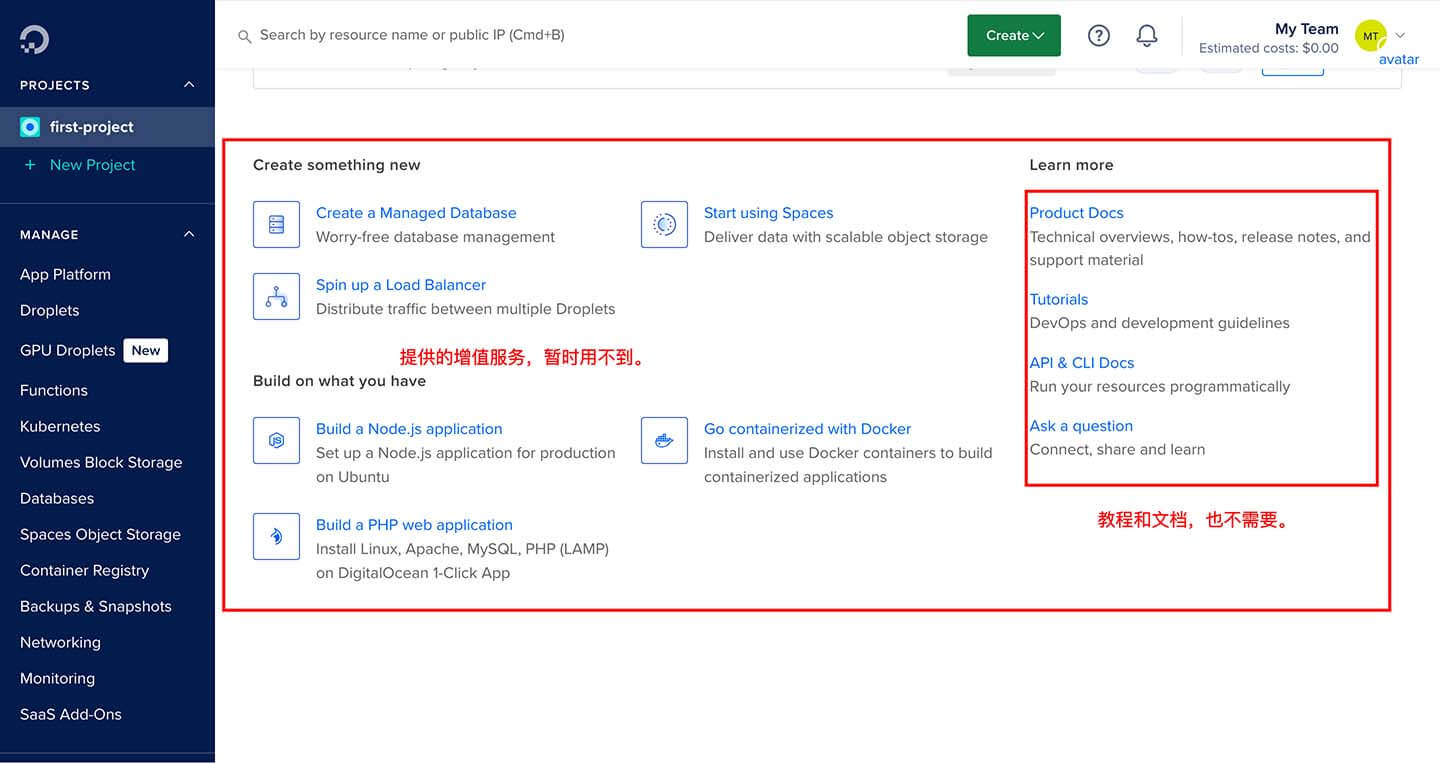
Task: Click Start using Spaces link
Action: (768, 213)
